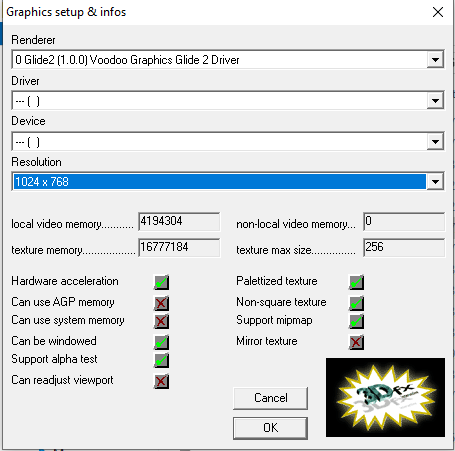Click the Can use AGP memory red X icon
The image size is (455, 451).
162,303
